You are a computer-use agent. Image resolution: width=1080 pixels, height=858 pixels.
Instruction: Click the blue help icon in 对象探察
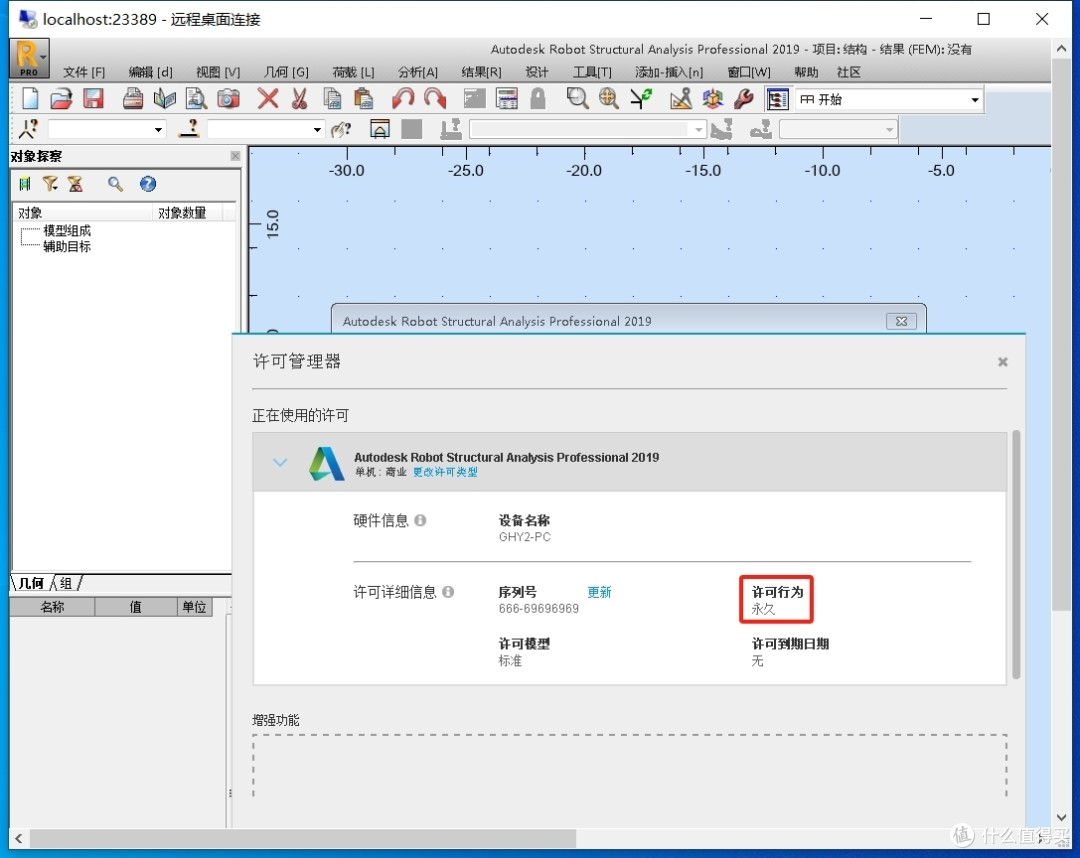click(147, 184)
